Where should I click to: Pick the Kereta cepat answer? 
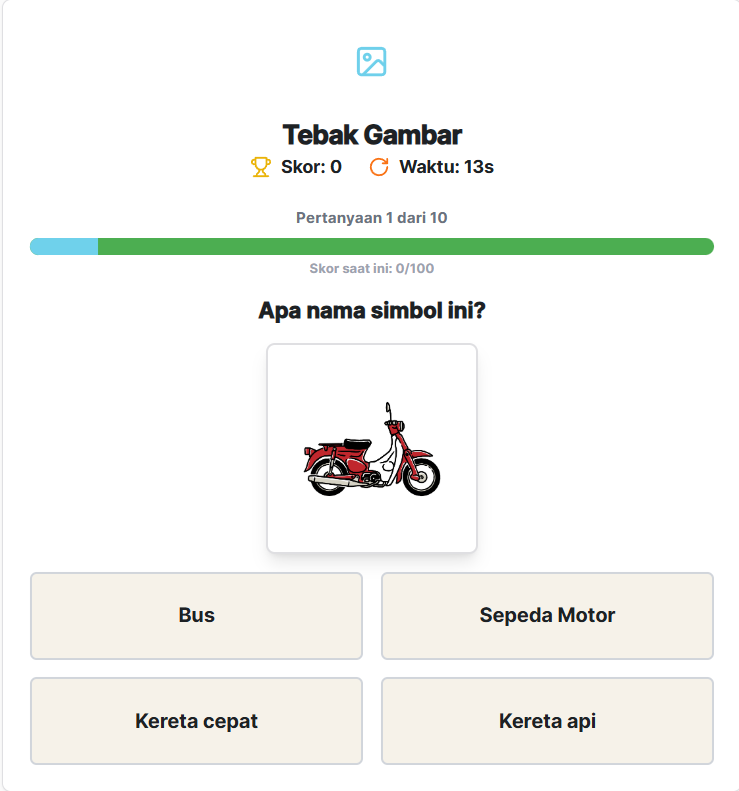(196, 721)
